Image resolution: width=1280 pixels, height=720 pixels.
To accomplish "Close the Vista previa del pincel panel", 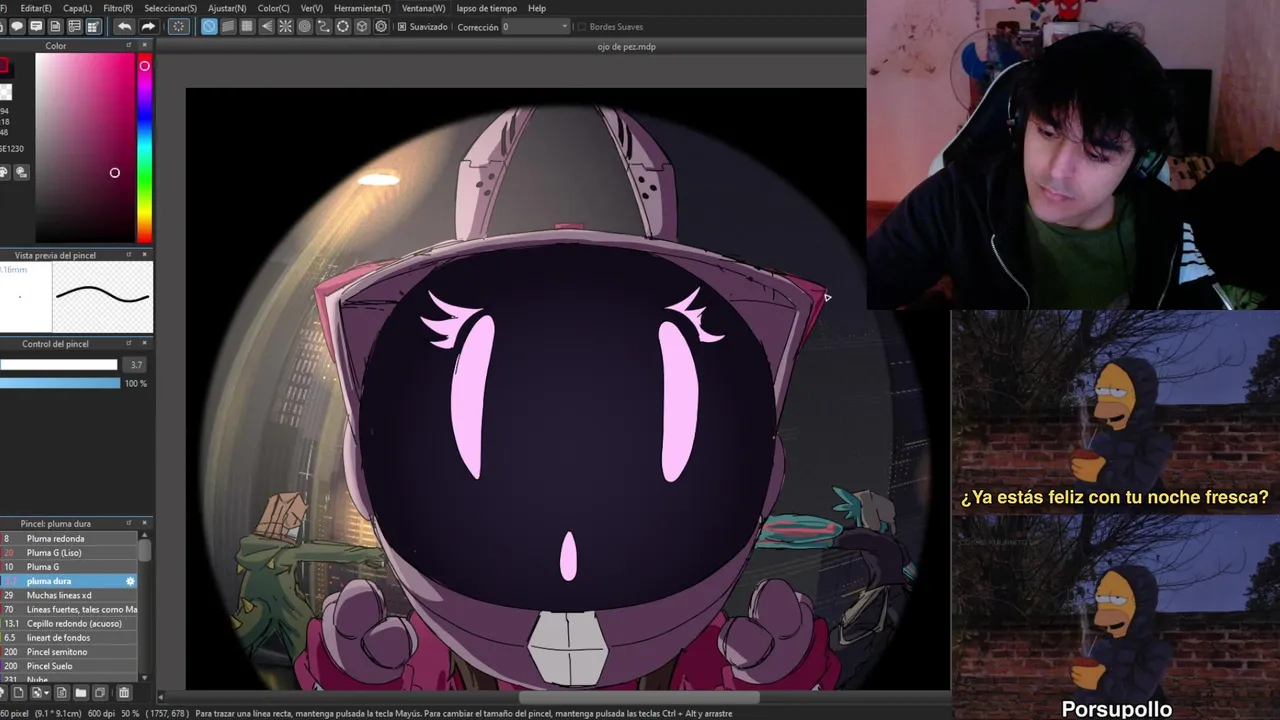I will click(145, 255).
